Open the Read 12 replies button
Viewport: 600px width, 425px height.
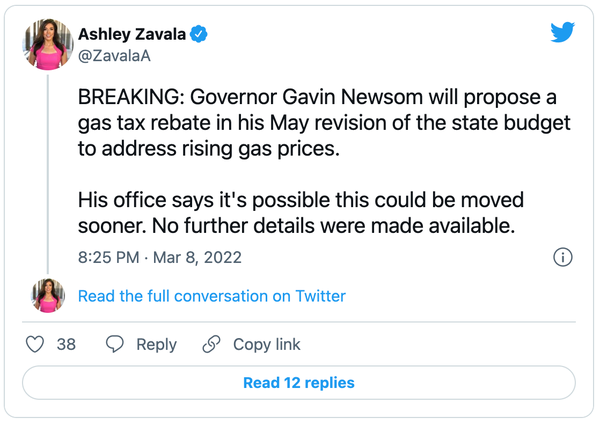point(299,383)
